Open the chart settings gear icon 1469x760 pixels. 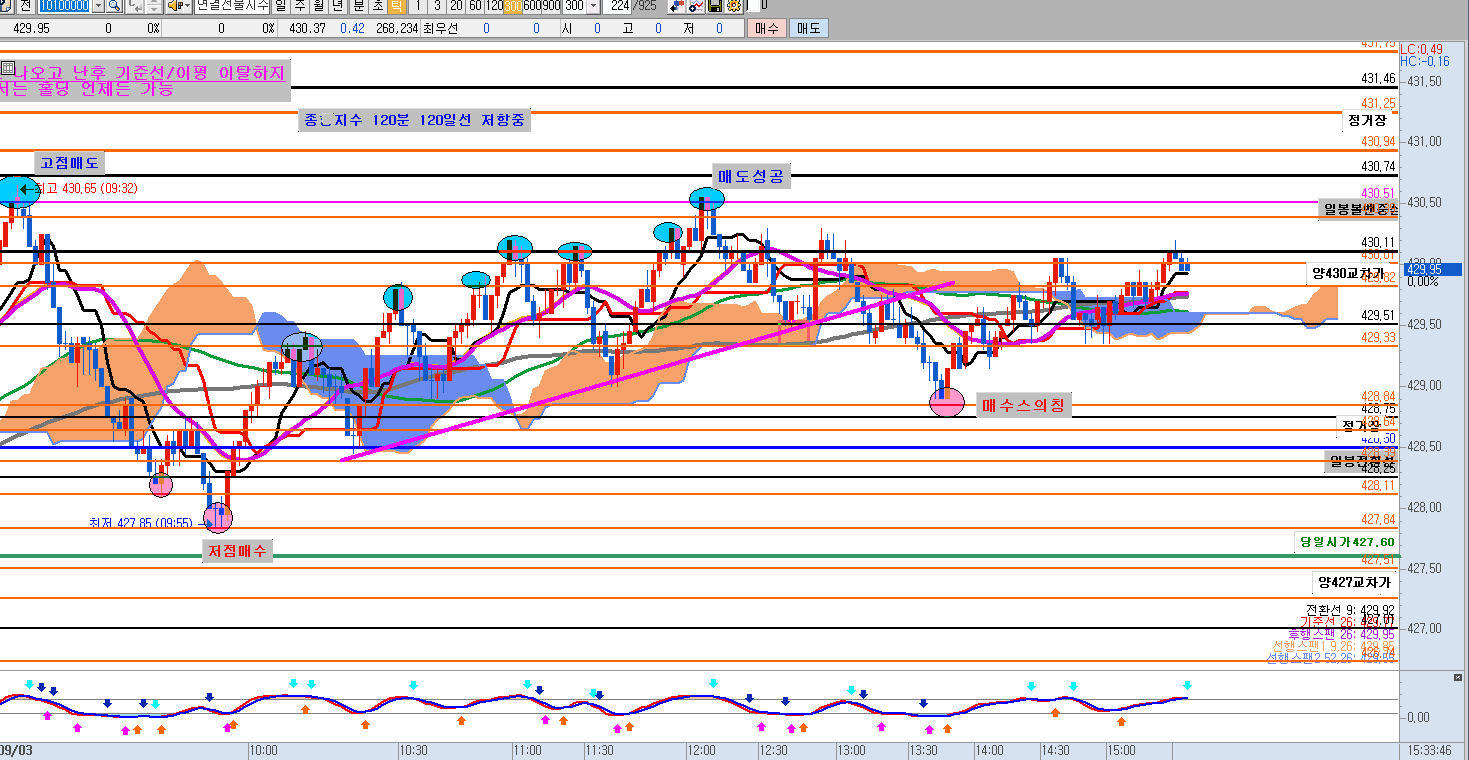[734, 6]
